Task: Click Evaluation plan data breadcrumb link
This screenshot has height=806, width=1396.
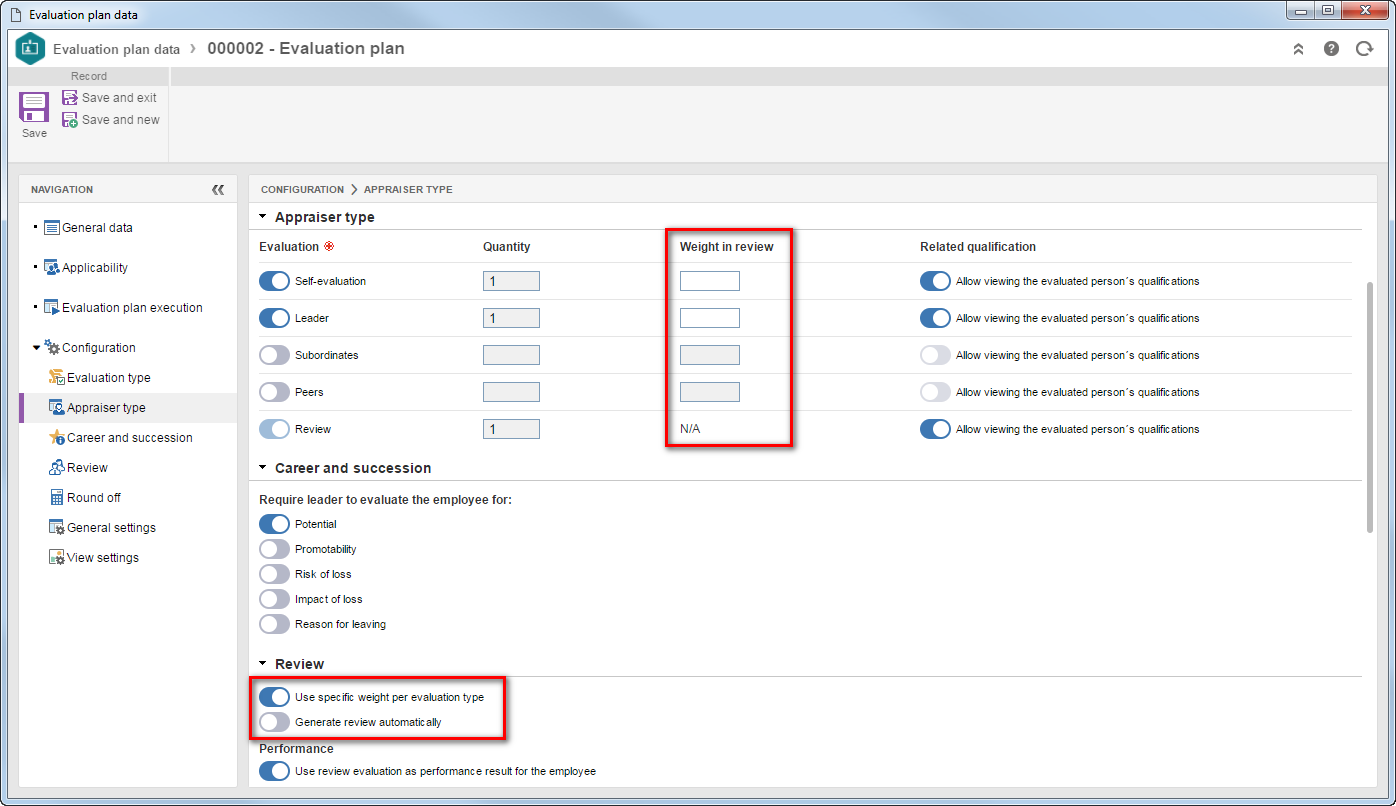Action: [116, 49]
